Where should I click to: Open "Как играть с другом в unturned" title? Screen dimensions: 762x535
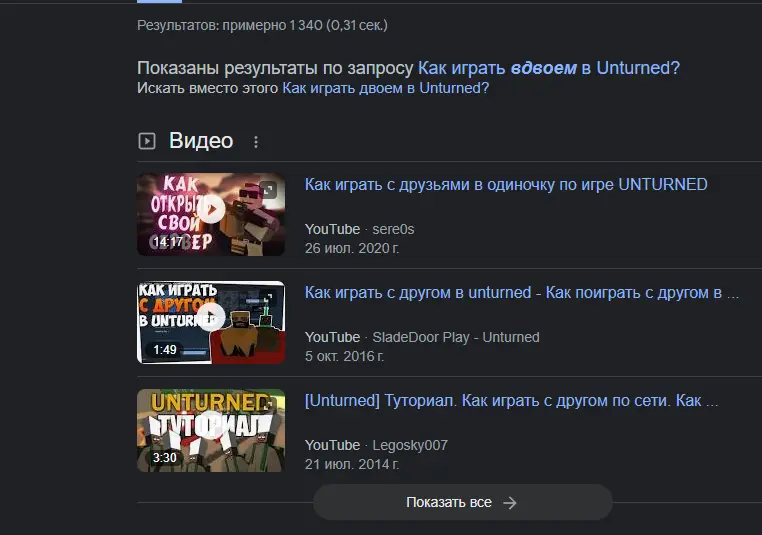pos(520,293)
